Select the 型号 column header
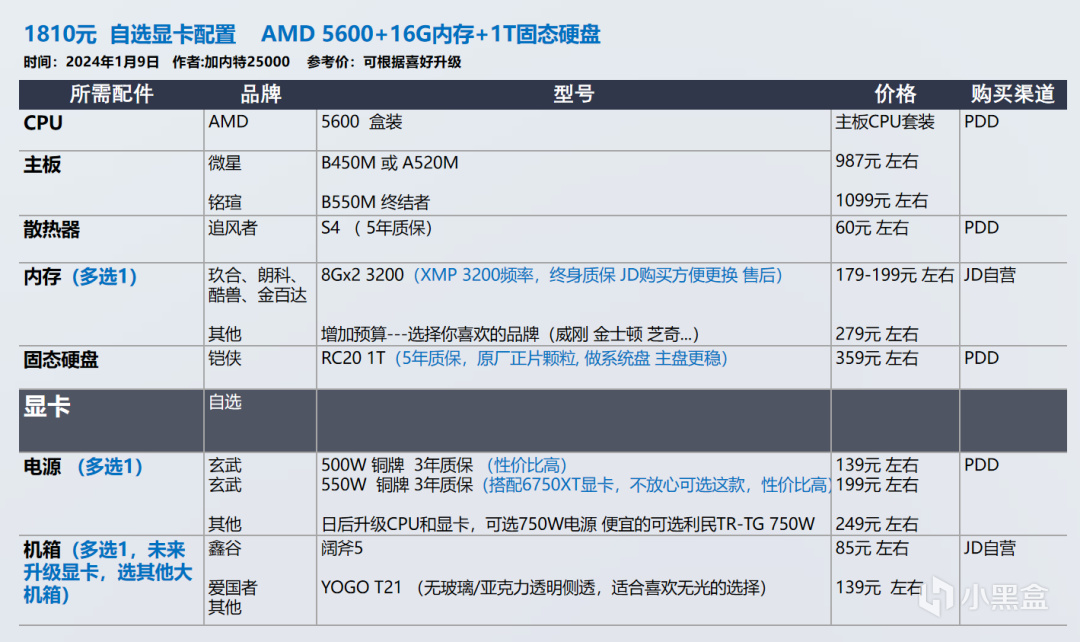This screenshot has width=1080, height=642. pyautogui.click(x=573, y=94)
